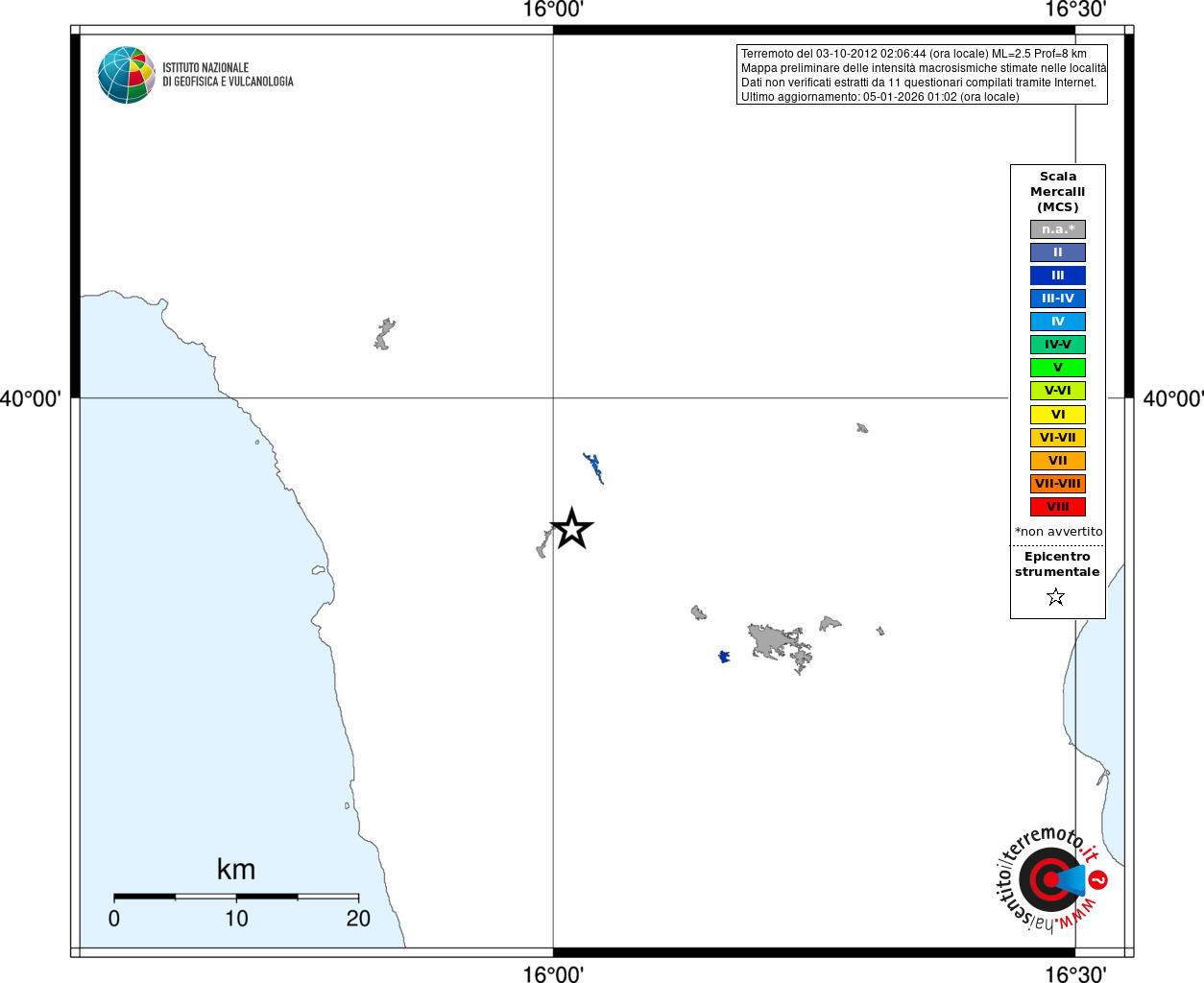Image resolution: width=1204 pixels, height=983 pixels.
Task: Click the '*non avvertito' legend note
Action: tap(1059, 532)
